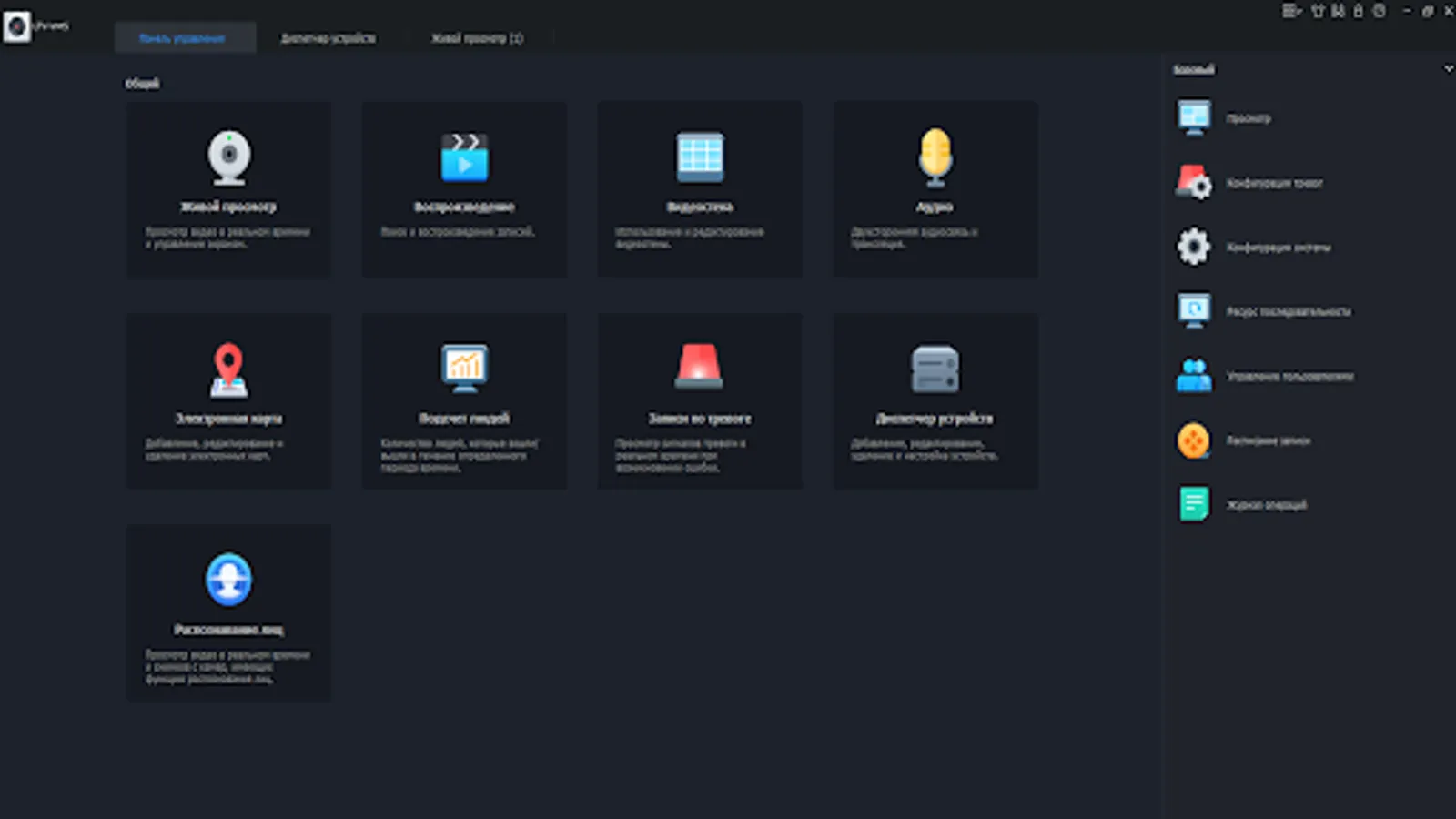Click the switch-user icon in title bar

pos(1338,11)
